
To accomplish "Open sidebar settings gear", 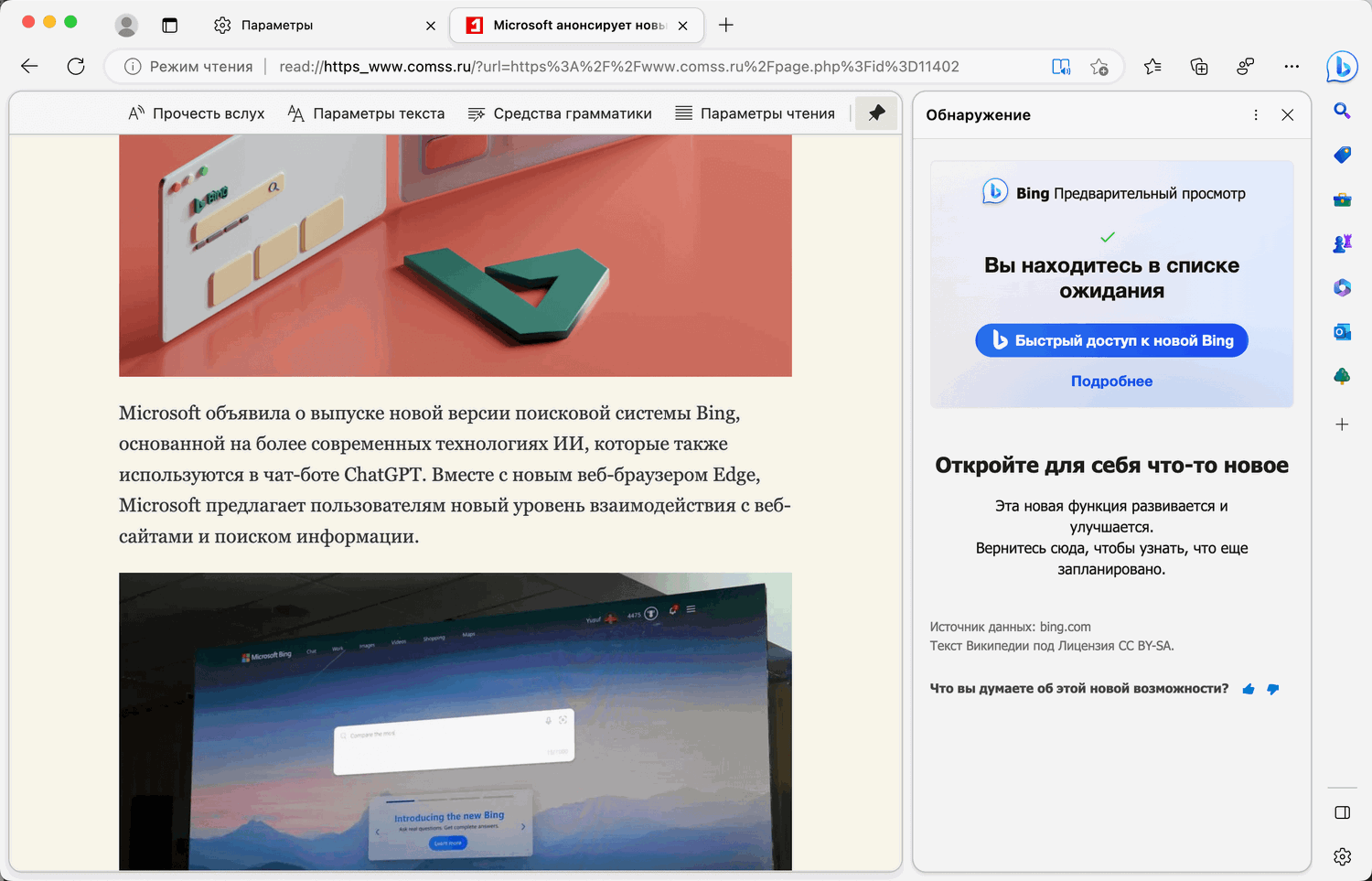I will (x=1342, y=856).
